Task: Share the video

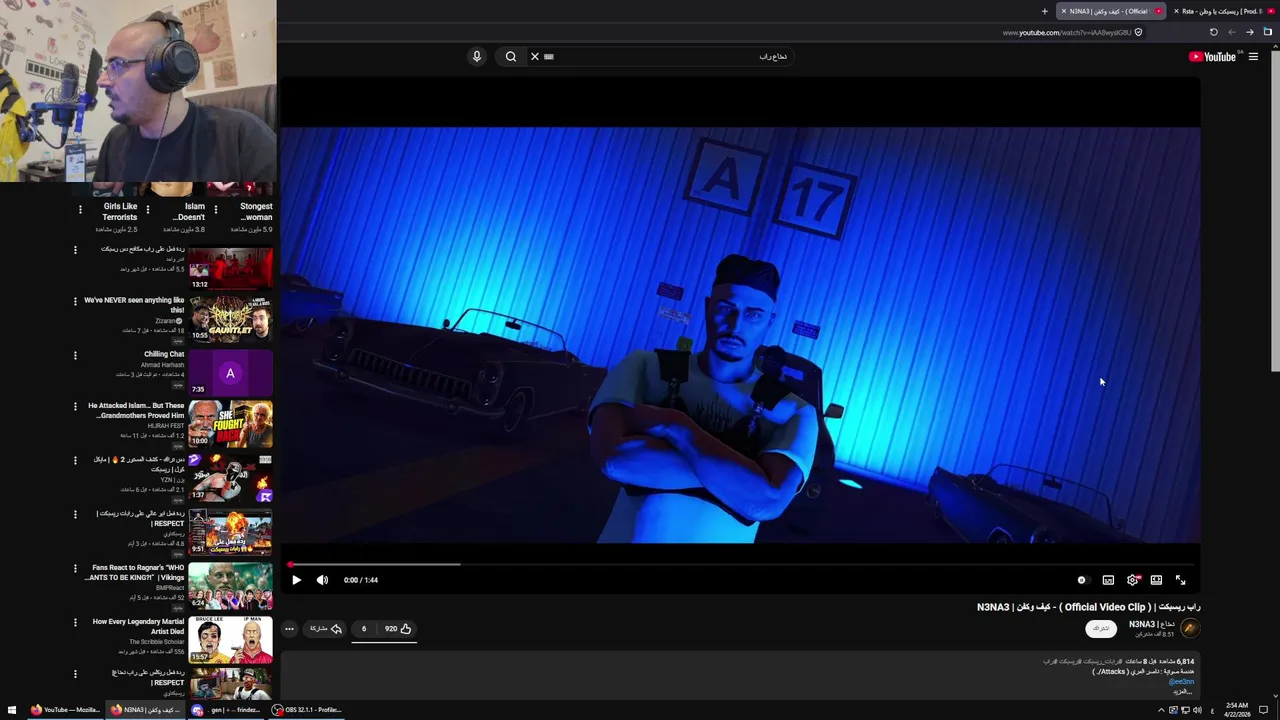Action: coord(325,629)
